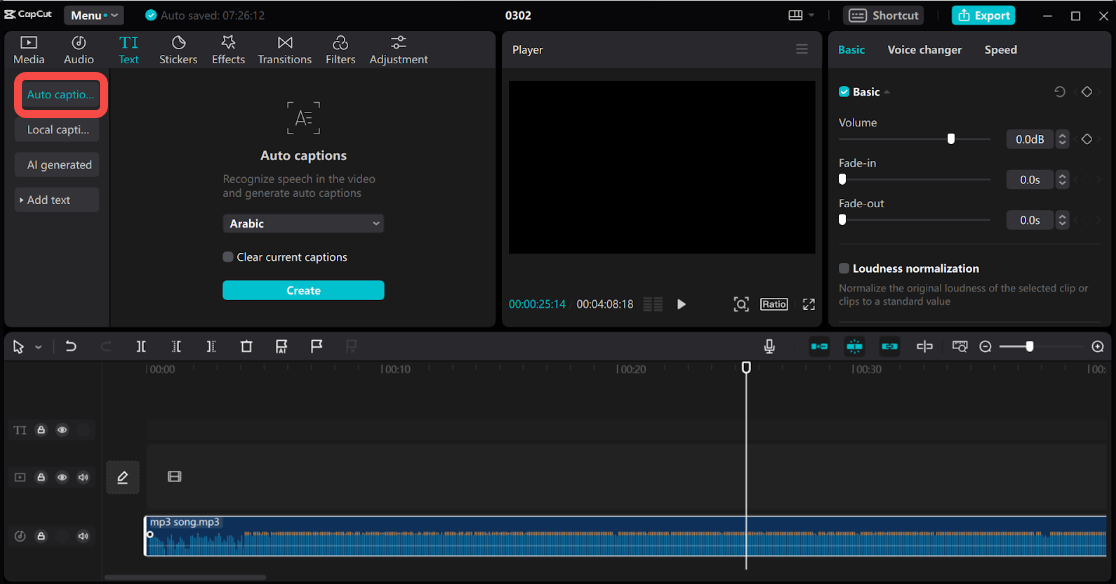
Task: Open the Menu dropdown
Action: coord(94,15)
